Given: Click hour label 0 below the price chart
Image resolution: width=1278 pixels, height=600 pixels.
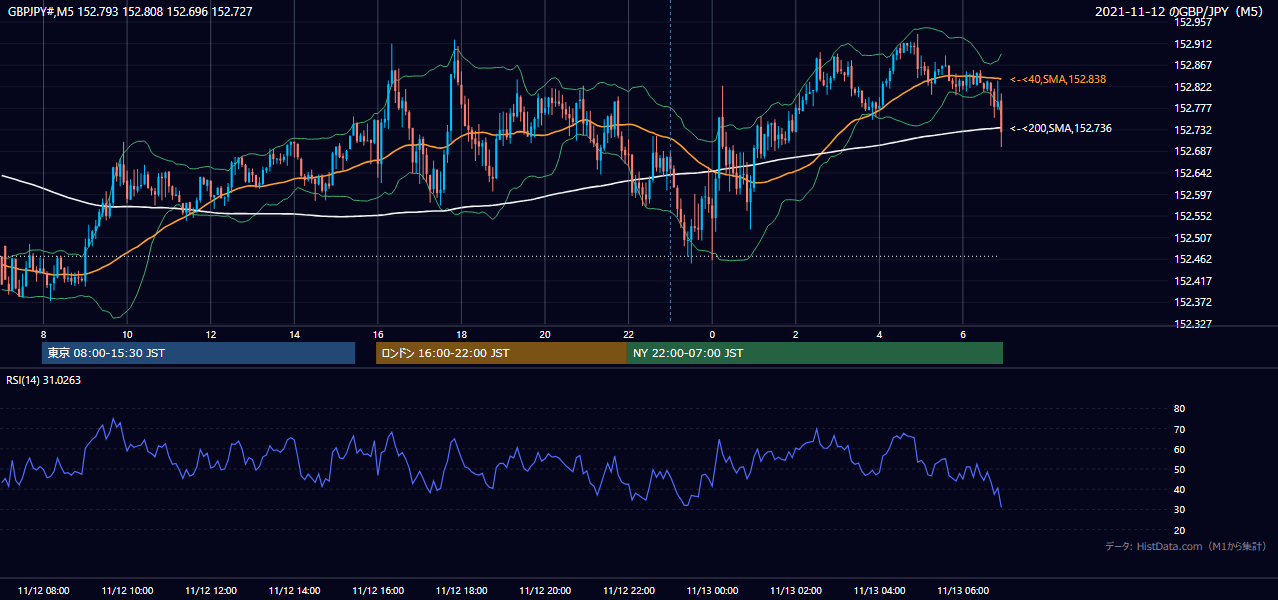Looking at the screenshot, I should (712, 334).
